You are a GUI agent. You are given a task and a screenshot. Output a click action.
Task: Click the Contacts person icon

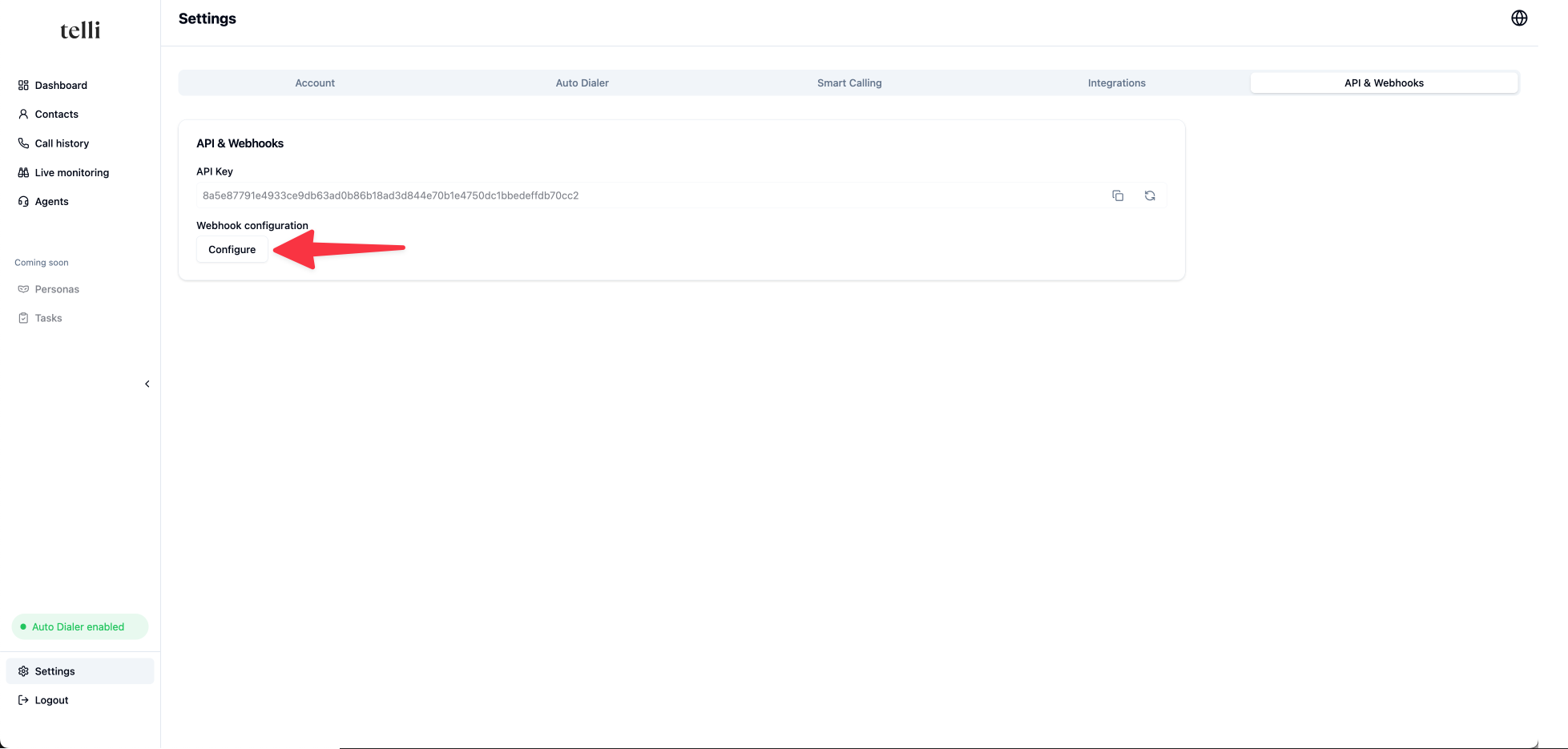click(x=23, y=114)
